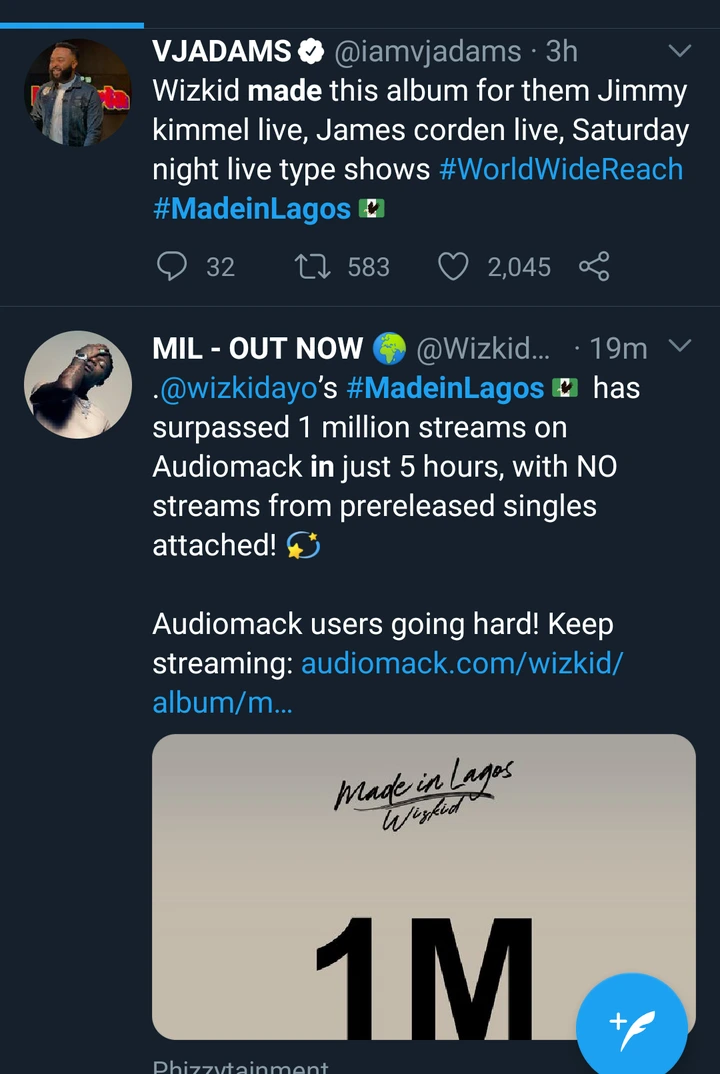Reply to VJADAMS tweet via comment icon

pyautogui.click(x=173, y=266)
